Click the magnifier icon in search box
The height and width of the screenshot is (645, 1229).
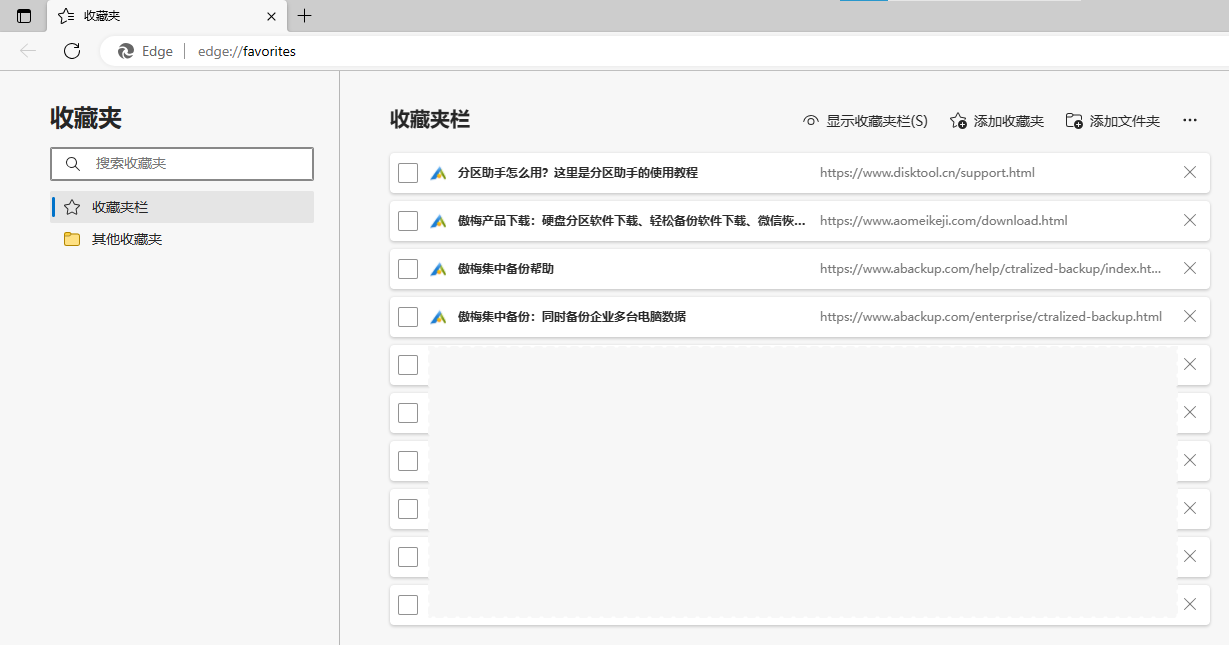72,163
